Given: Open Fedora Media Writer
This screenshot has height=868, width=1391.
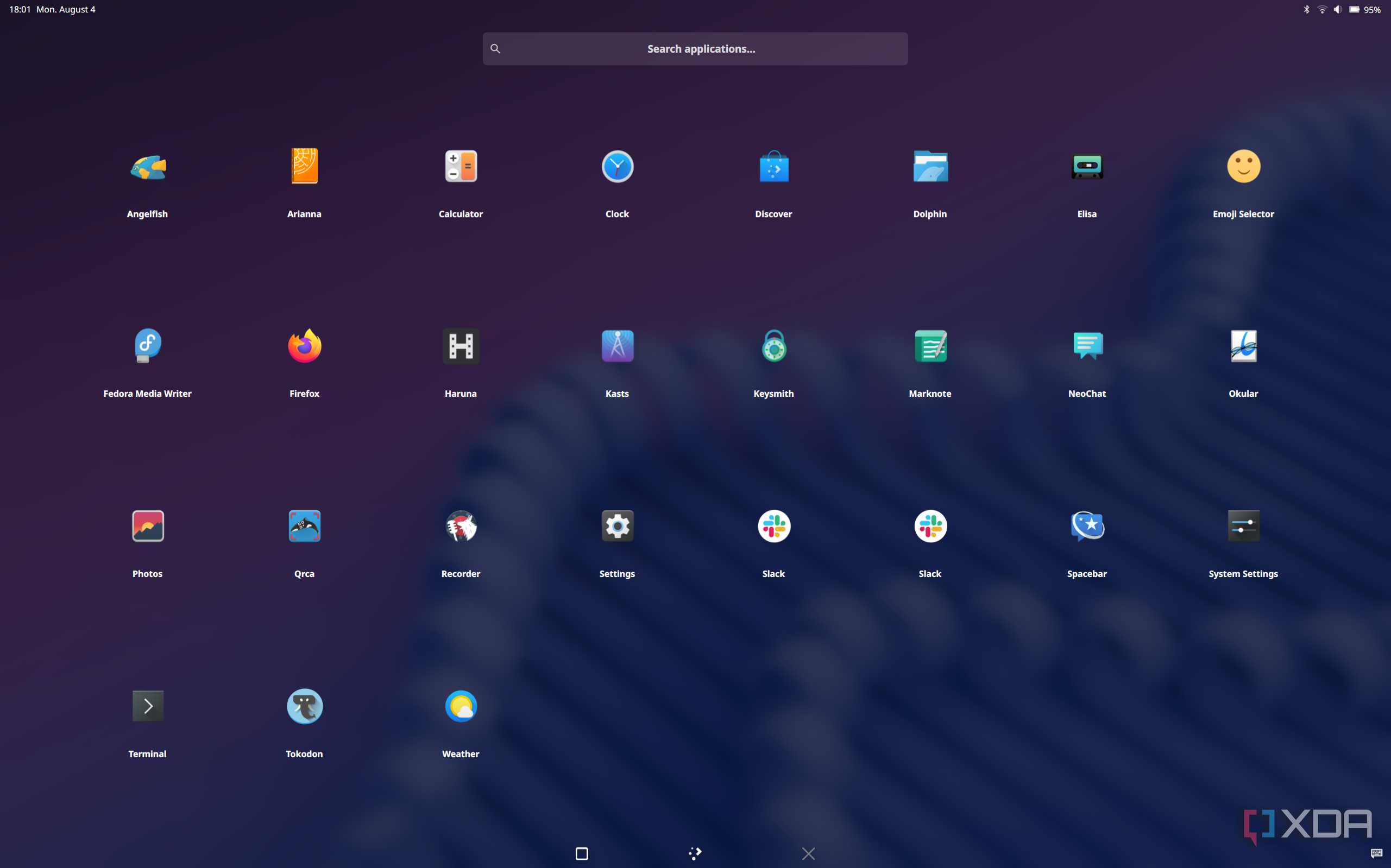Looking at the screenshot, I should 148,346.
